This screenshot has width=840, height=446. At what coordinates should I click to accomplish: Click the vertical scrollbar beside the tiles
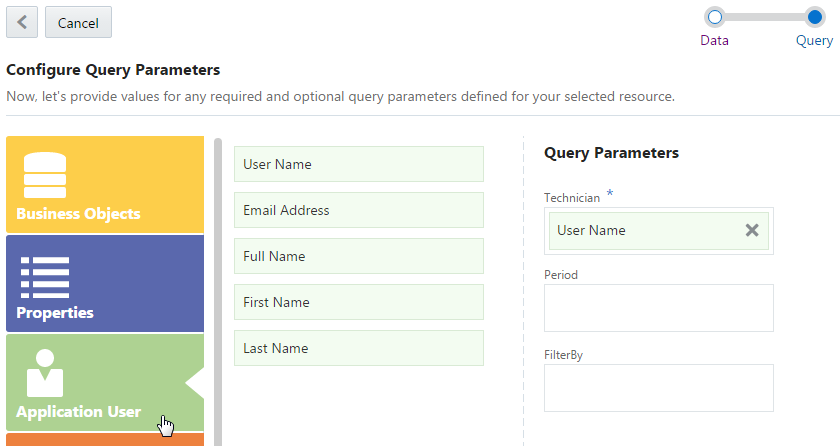[x=218, y=290]
